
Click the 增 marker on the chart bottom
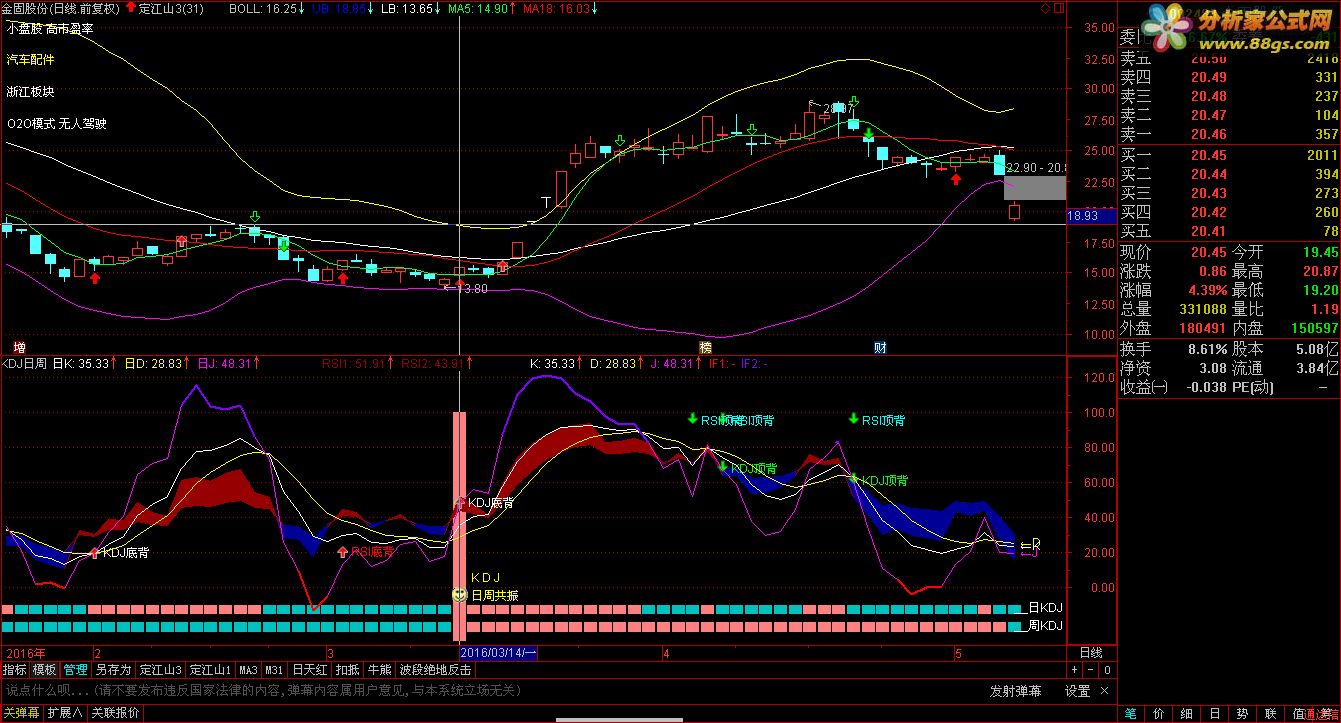tap(20, 347)
